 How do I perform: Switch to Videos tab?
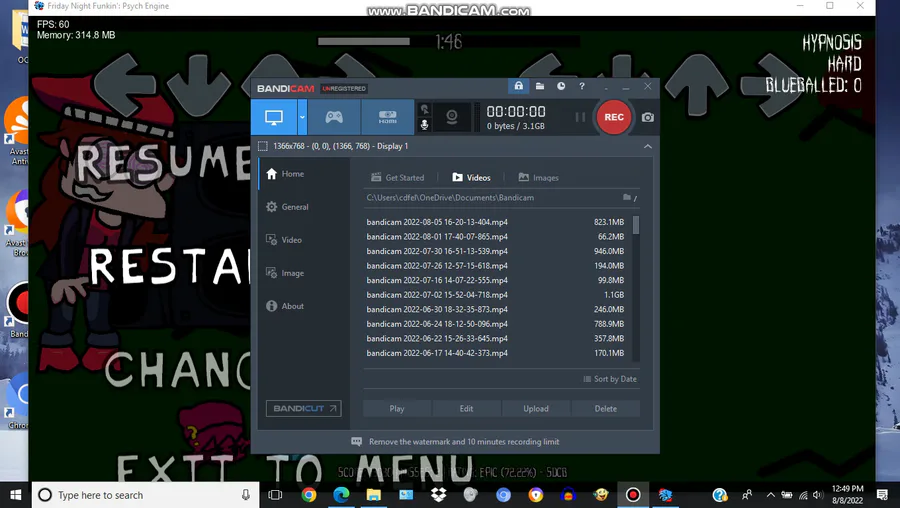pos(471,178)
